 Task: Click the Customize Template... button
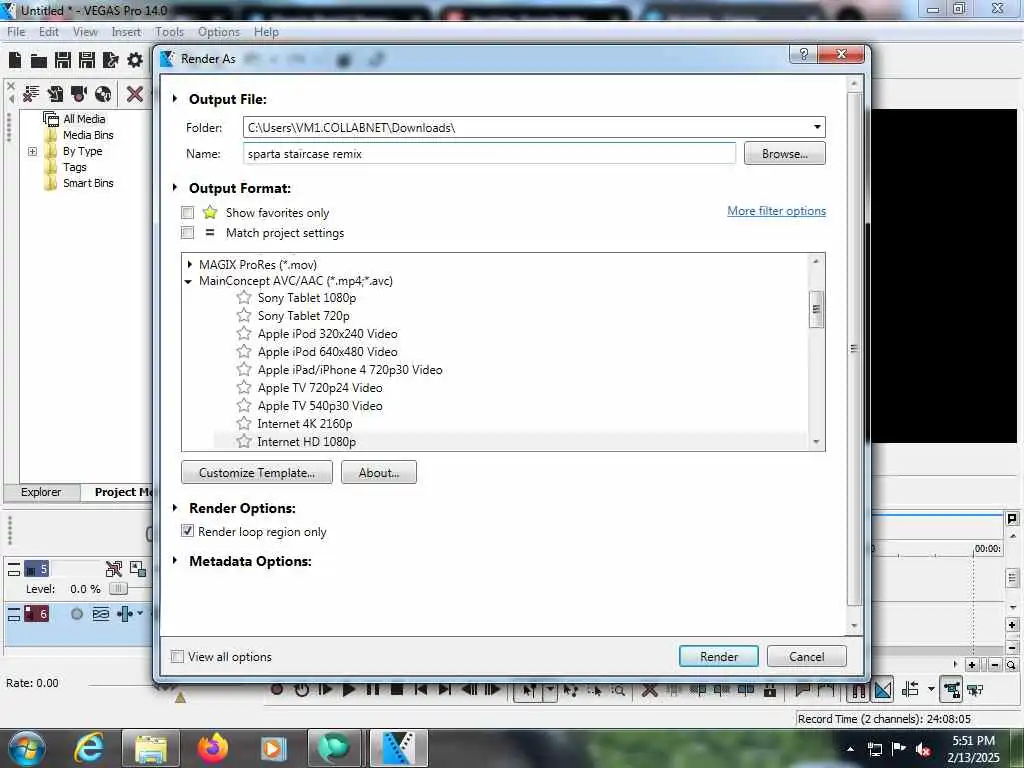257,472
